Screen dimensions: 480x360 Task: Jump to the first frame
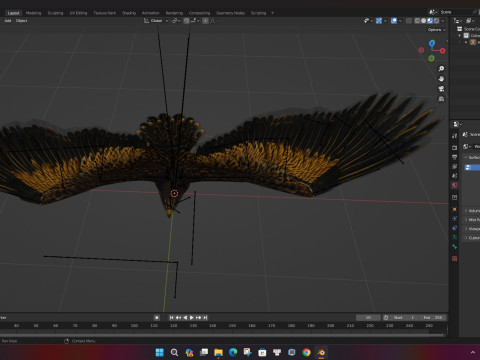[x=171, y=318]
